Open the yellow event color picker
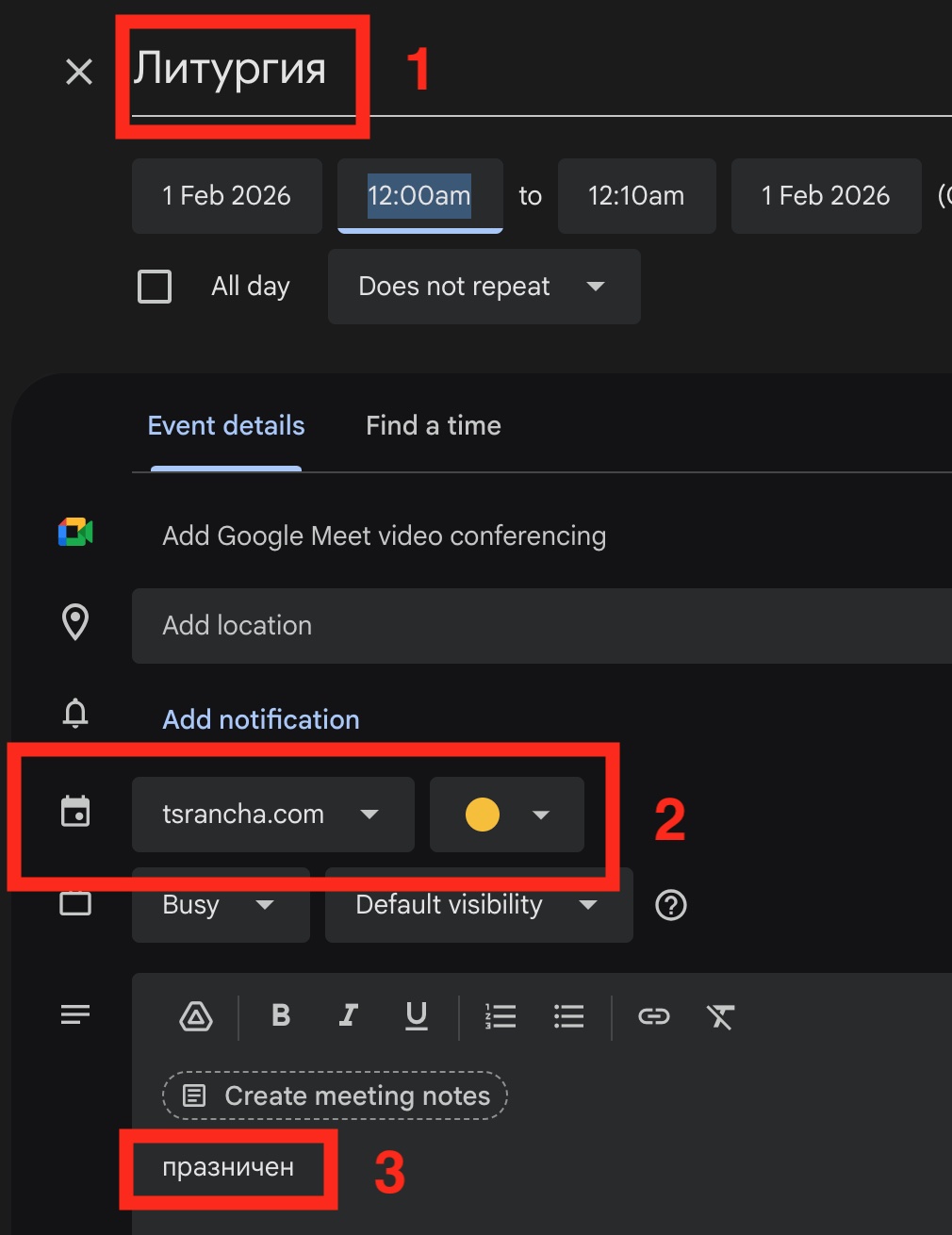 pyautogui.click(x=507, y=815)
